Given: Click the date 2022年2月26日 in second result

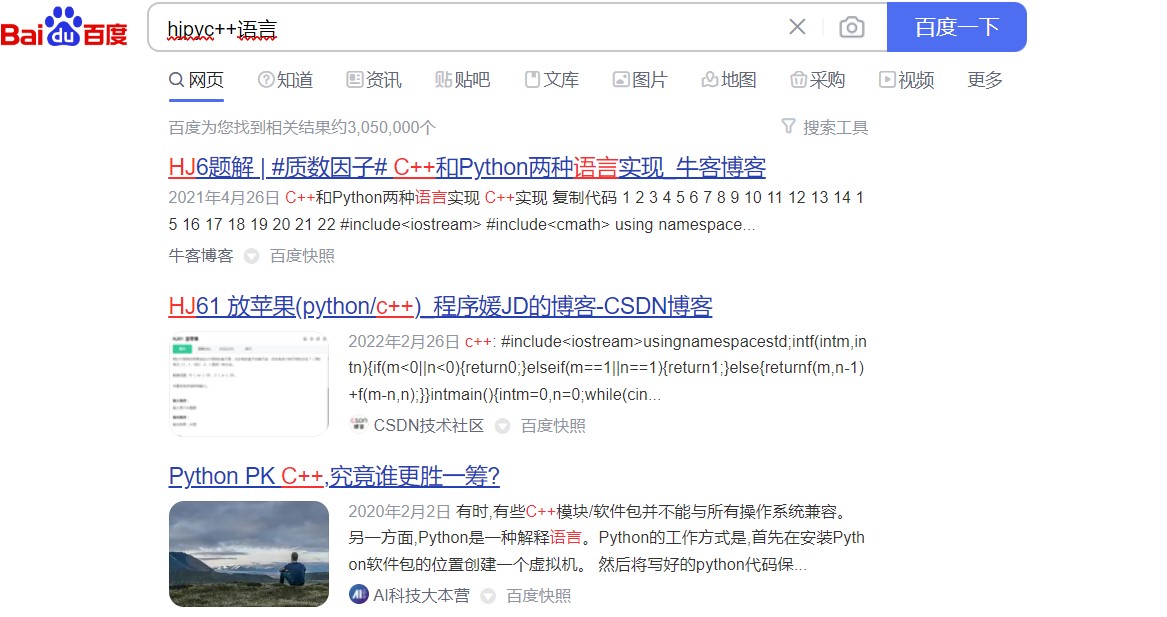Looking at the screenshot, I should [x=404, y=342].
